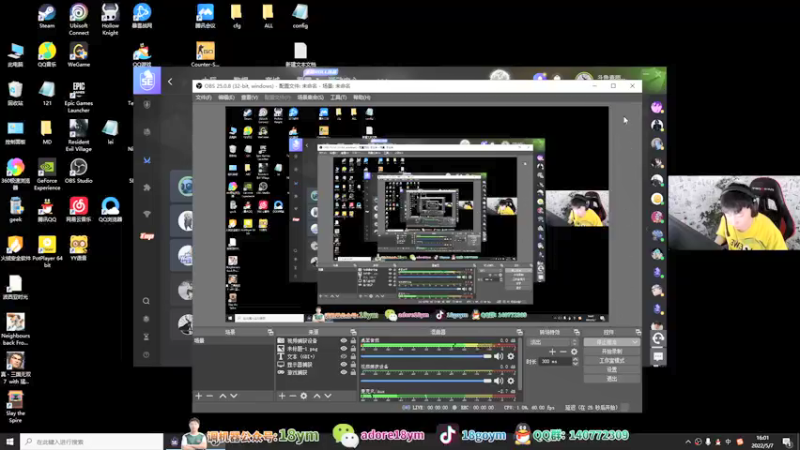Open Ubisoft Connect desktop icon
This screenshot has height=450, width=800.
(x=79, y=19)
